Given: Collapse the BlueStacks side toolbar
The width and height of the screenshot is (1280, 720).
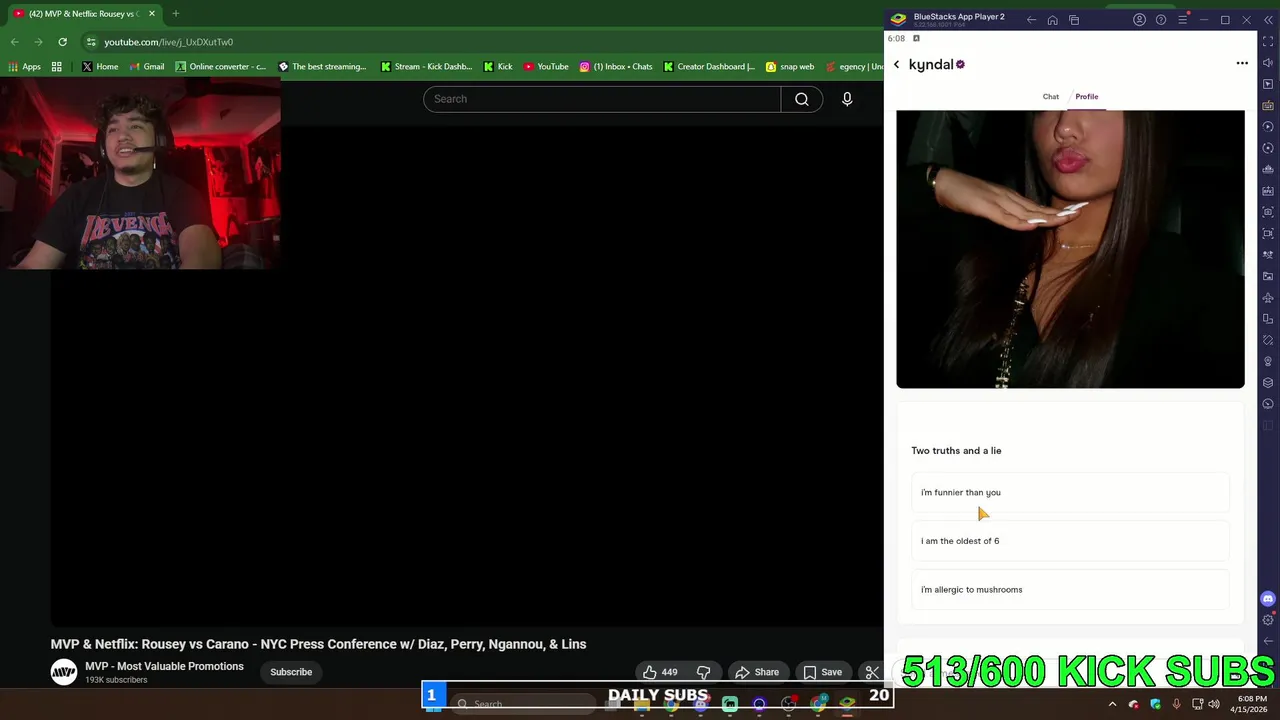Looking at the screenshot, I should click(x=1268, y=20).
